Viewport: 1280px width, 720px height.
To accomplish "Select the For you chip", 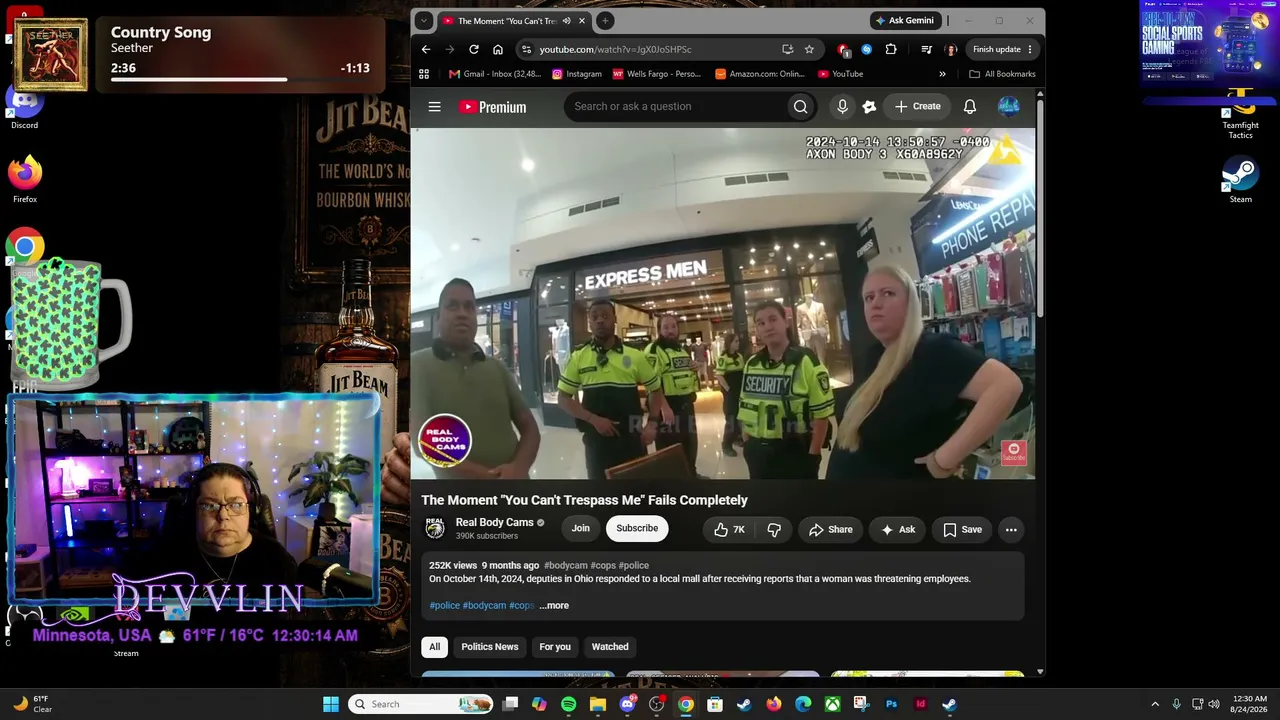I will [555, 647].
